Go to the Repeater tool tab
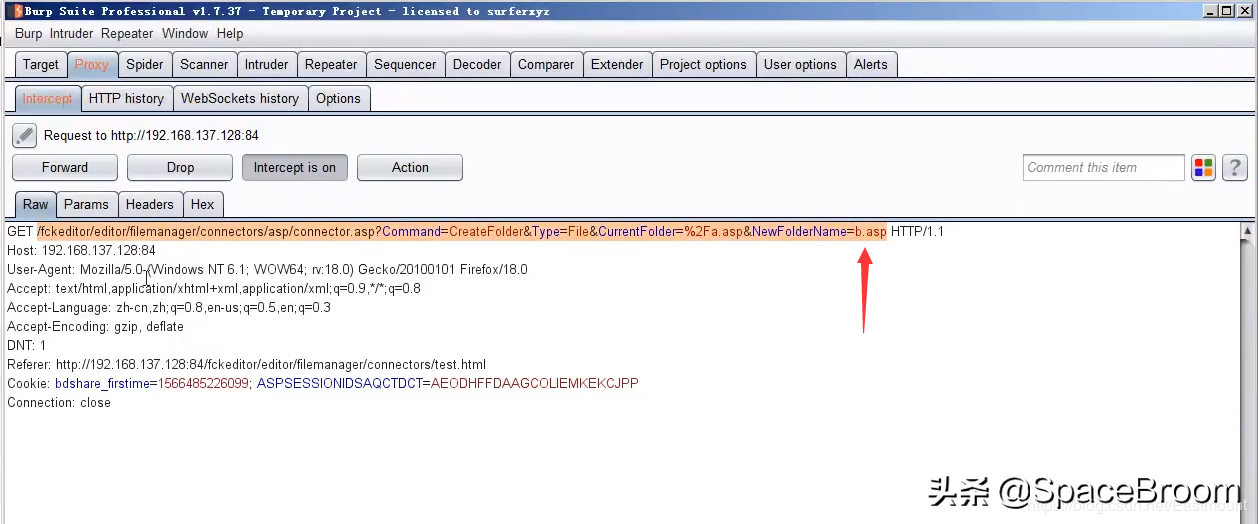 click(x=331, y=64)
